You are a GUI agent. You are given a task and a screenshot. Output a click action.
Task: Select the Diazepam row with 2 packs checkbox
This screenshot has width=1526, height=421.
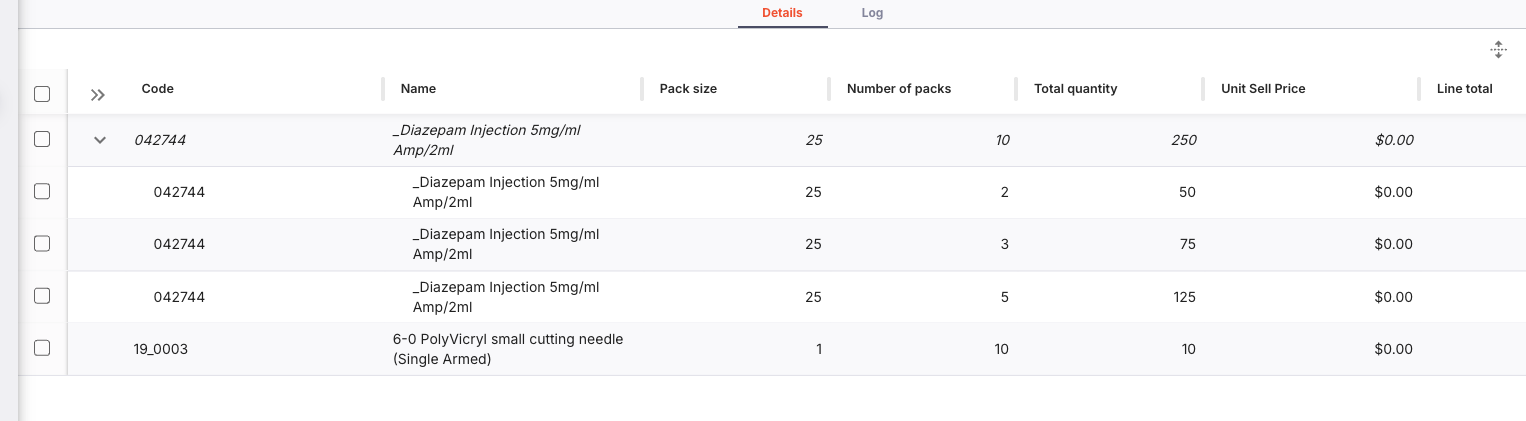(x=42, y=192)
